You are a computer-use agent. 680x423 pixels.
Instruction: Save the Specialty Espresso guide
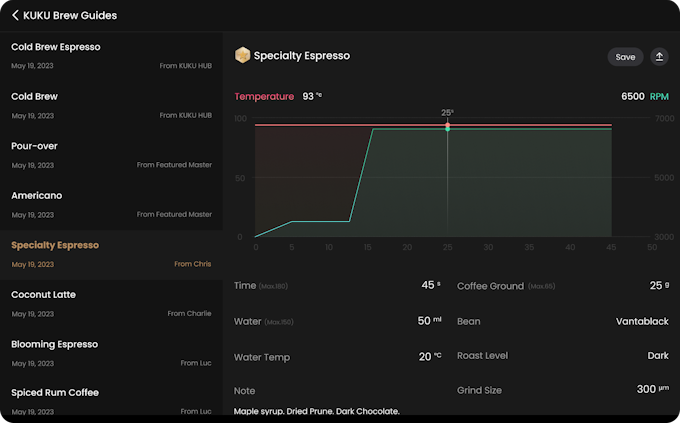point(625,57)
